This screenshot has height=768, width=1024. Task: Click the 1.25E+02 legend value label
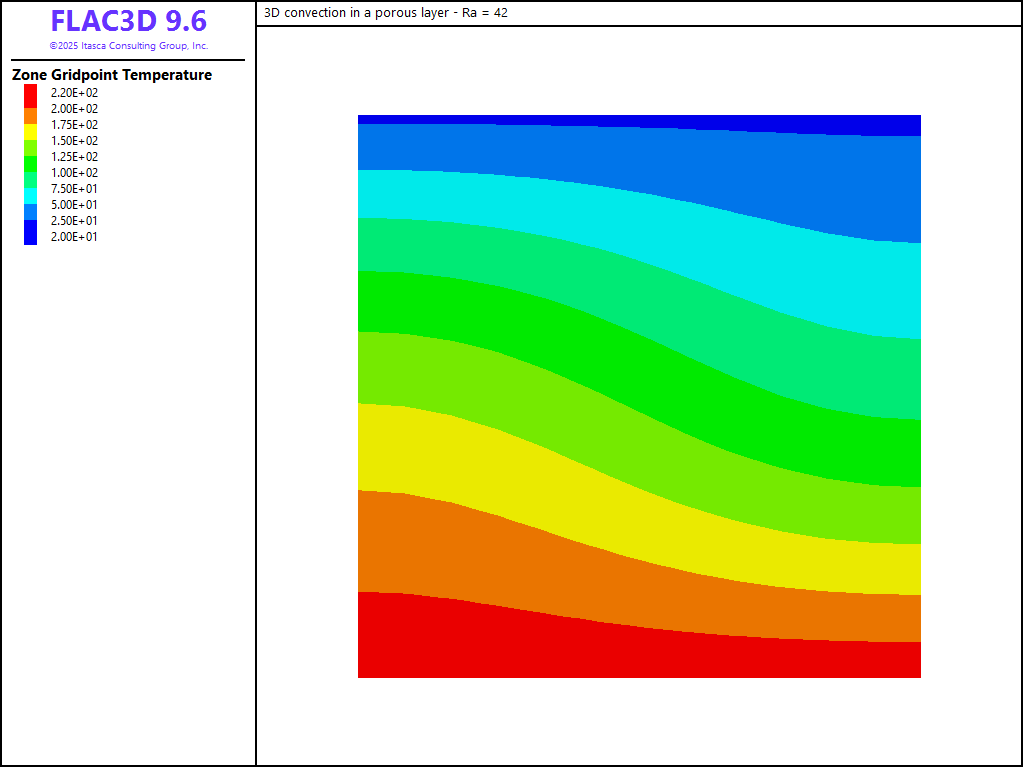75,157
